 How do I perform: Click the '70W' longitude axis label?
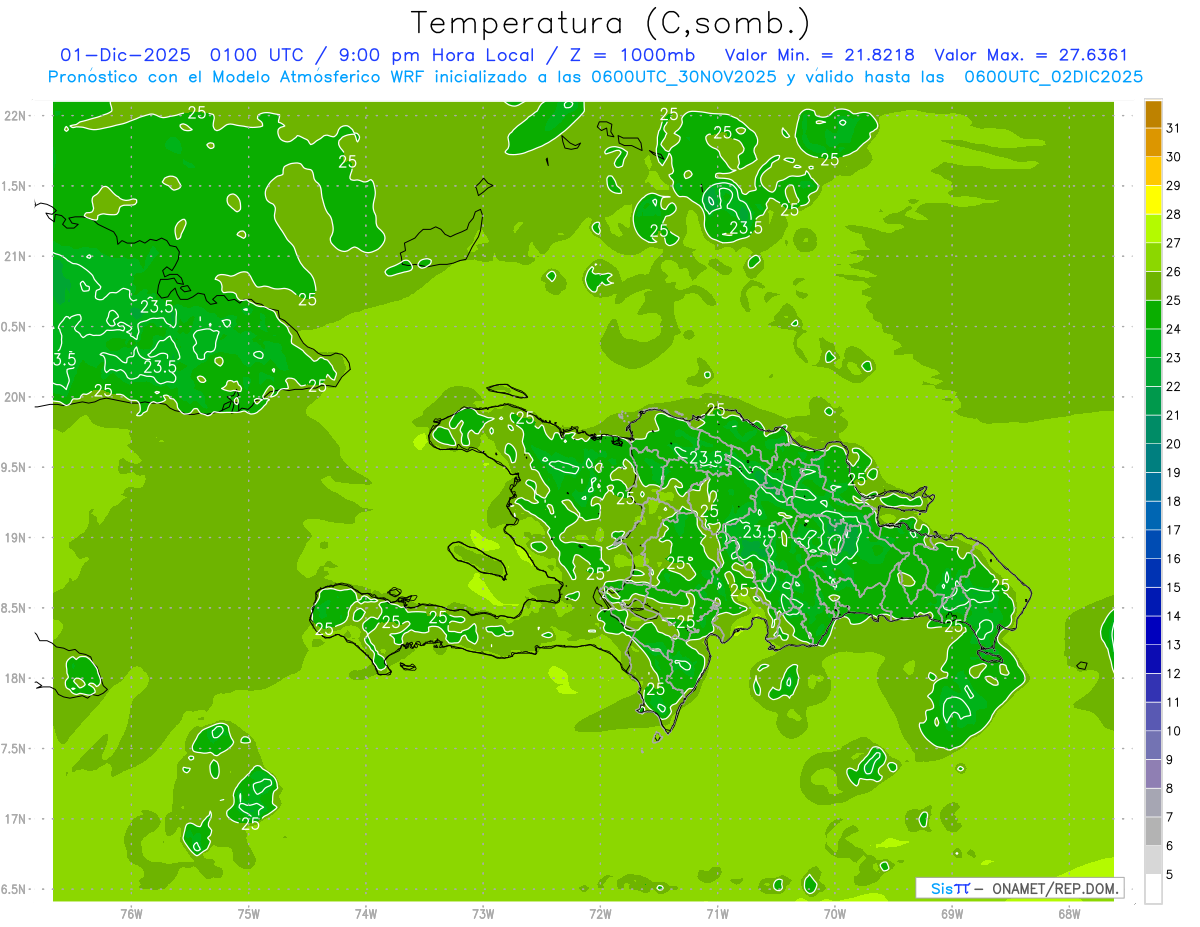(835, 914)
